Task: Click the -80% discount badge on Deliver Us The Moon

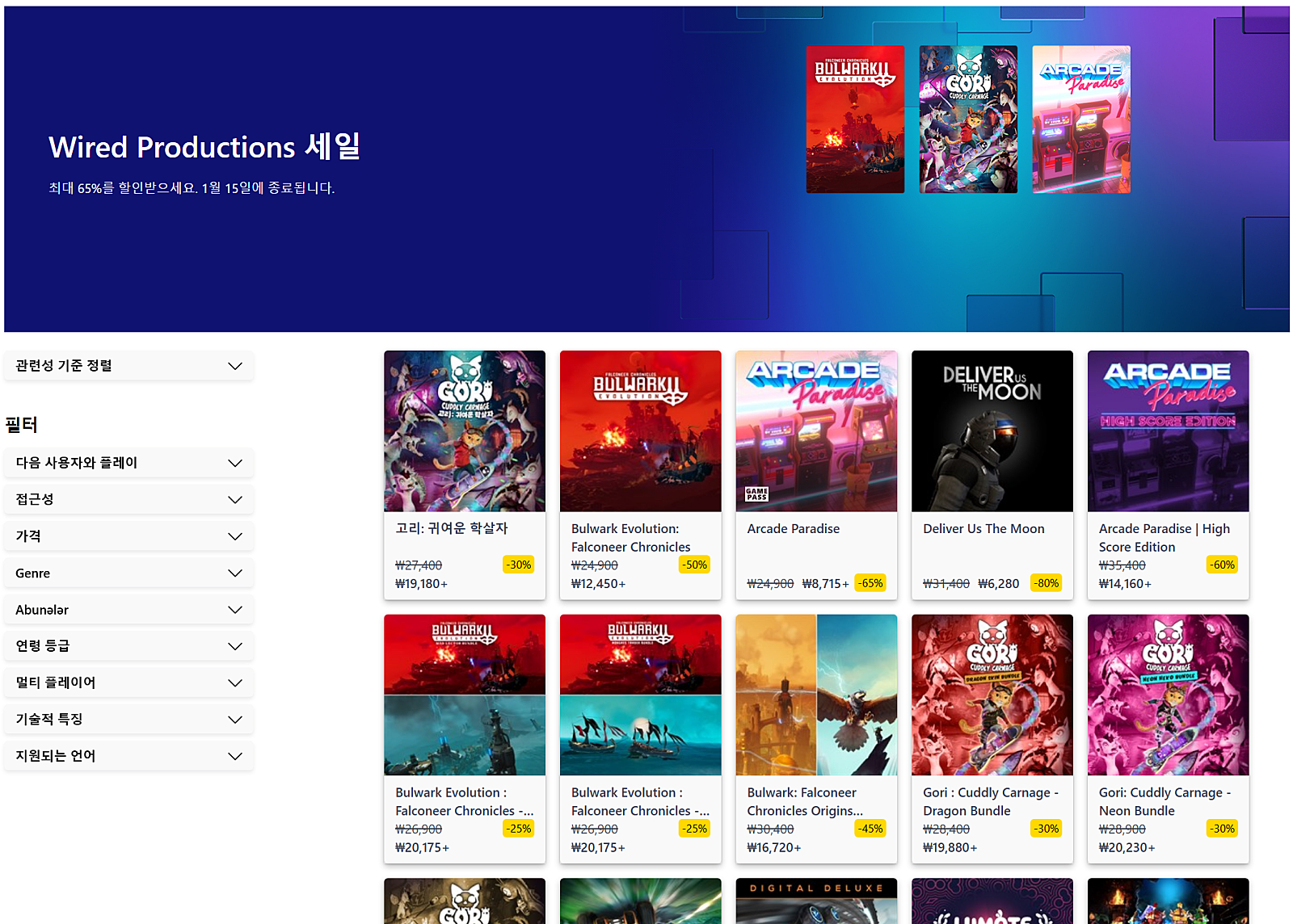Action: point(1047,583)
